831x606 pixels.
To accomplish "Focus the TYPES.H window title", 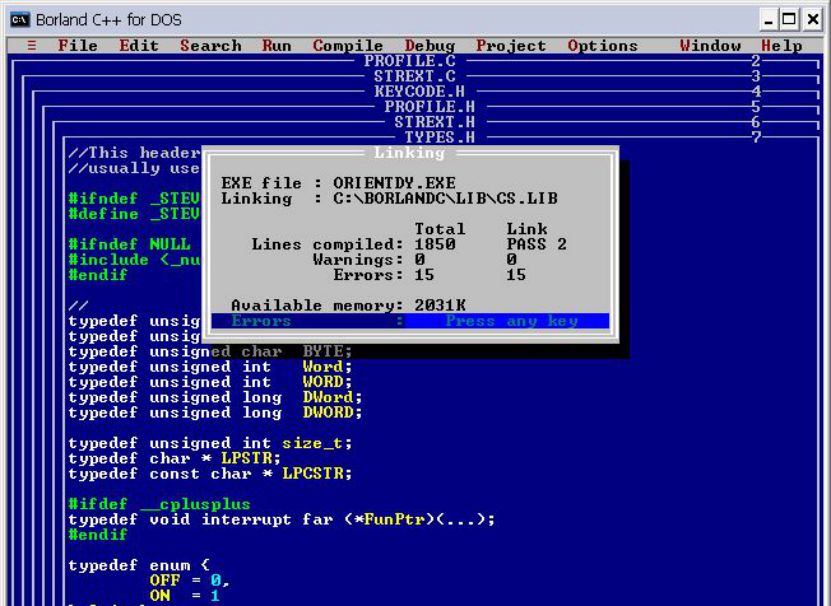I will pos(438,136).
